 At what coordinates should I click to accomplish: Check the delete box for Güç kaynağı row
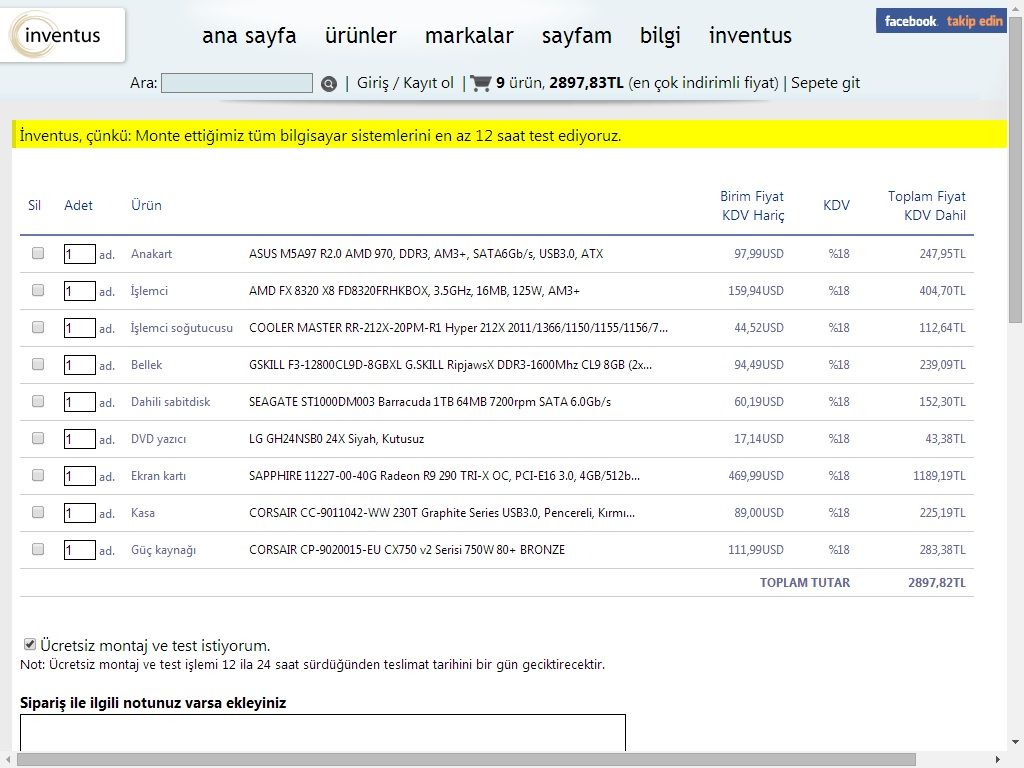click(x=38, y=549)
